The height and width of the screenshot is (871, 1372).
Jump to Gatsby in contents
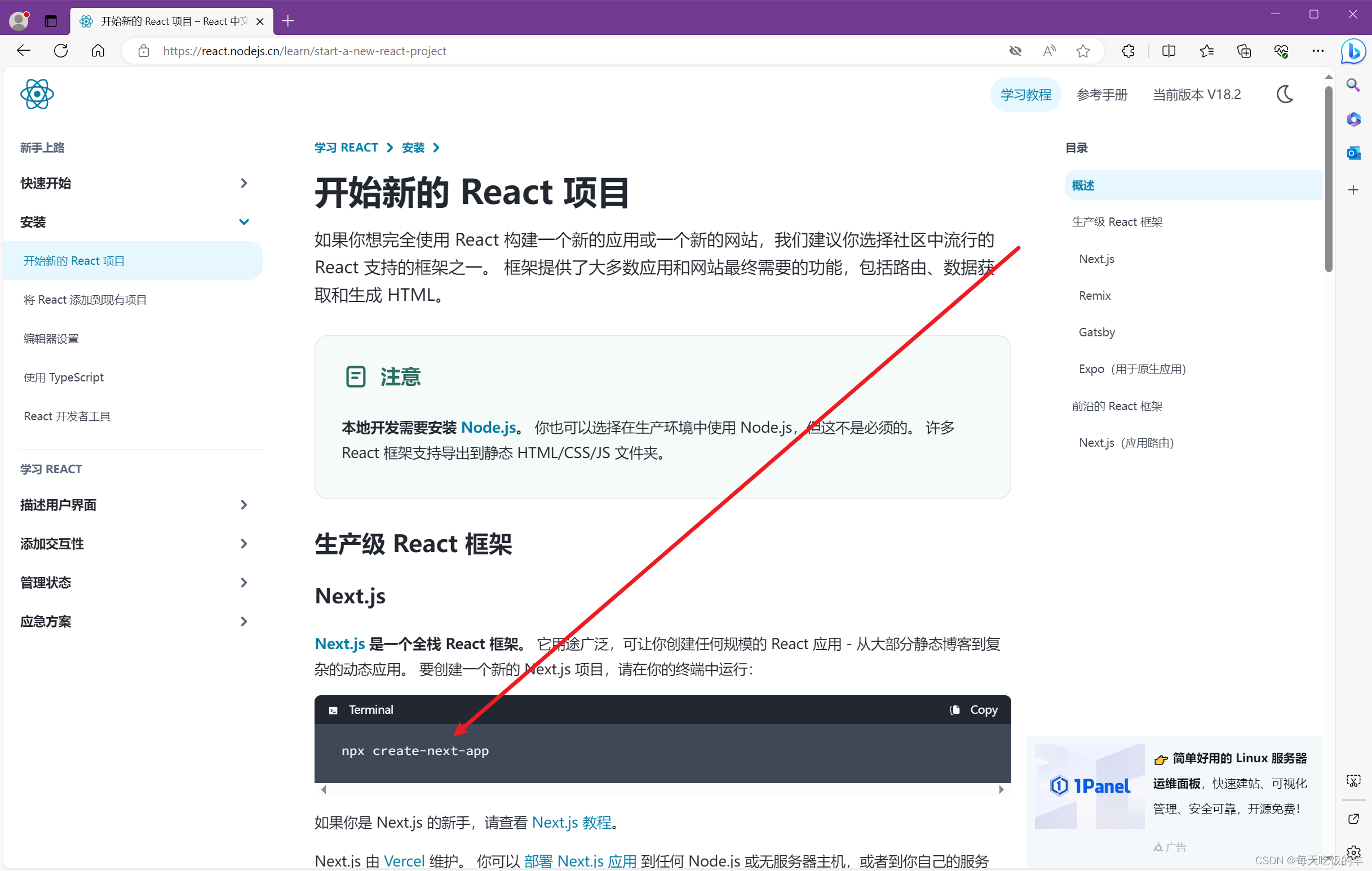click(x=1097, y=332)
